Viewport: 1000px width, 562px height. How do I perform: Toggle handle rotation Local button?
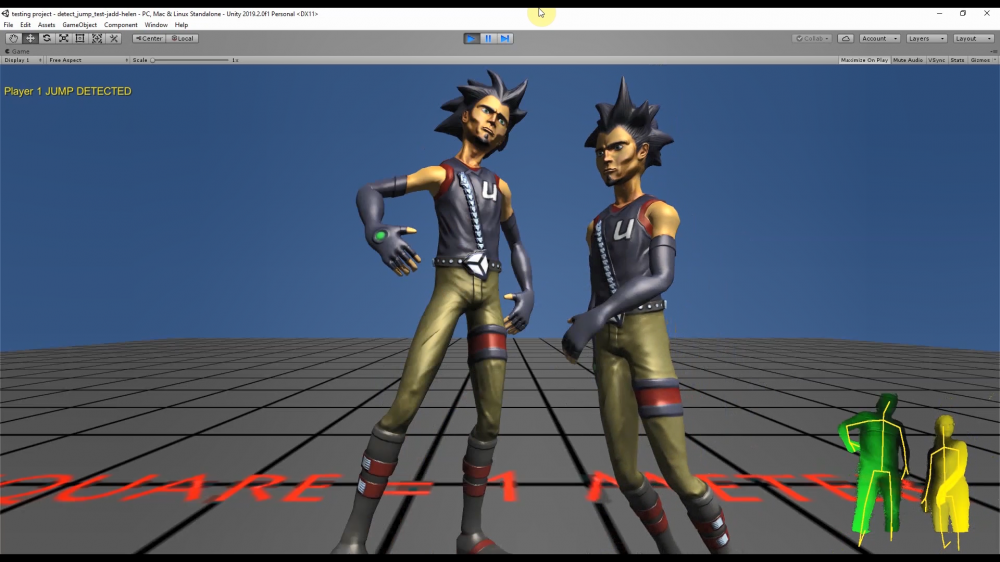tap(182, 38)
